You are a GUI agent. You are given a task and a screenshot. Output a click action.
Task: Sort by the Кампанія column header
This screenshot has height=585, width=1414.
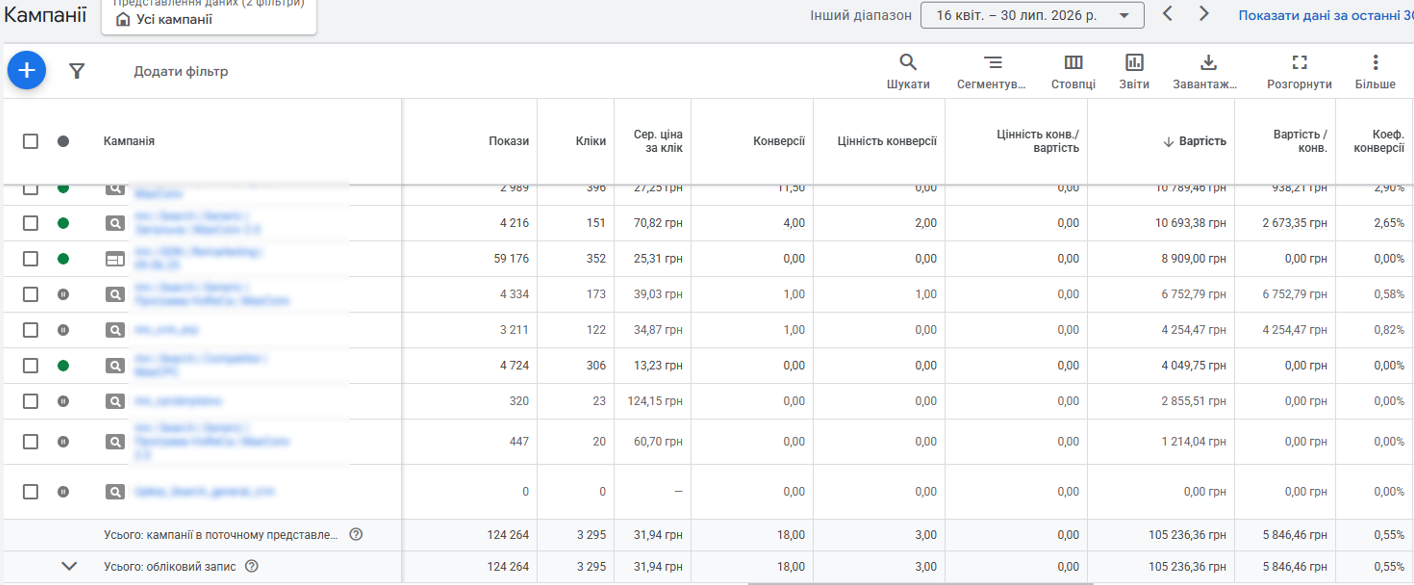(129, 141)
